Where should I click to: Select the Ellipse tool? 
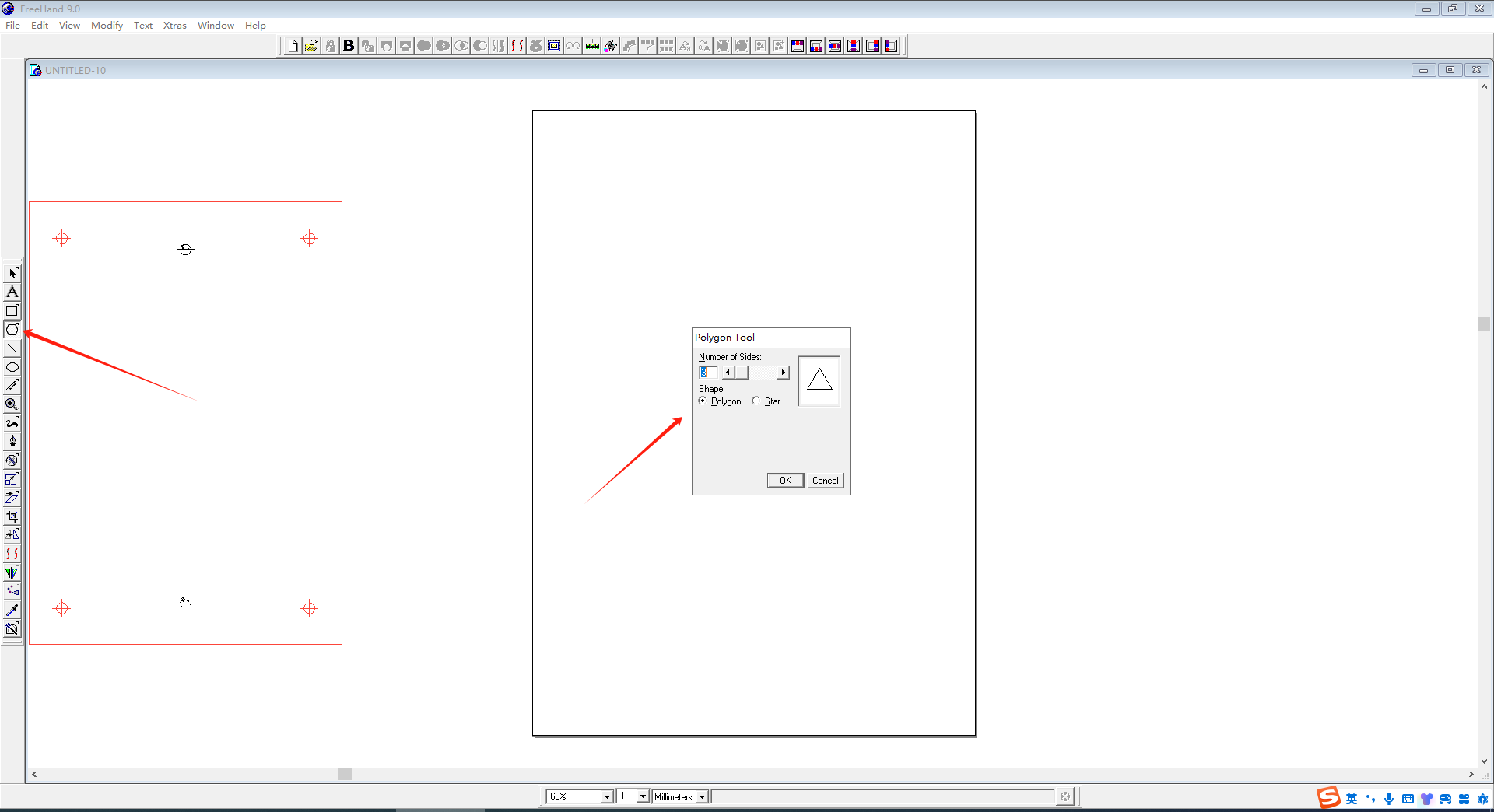[x=12, y=367]
